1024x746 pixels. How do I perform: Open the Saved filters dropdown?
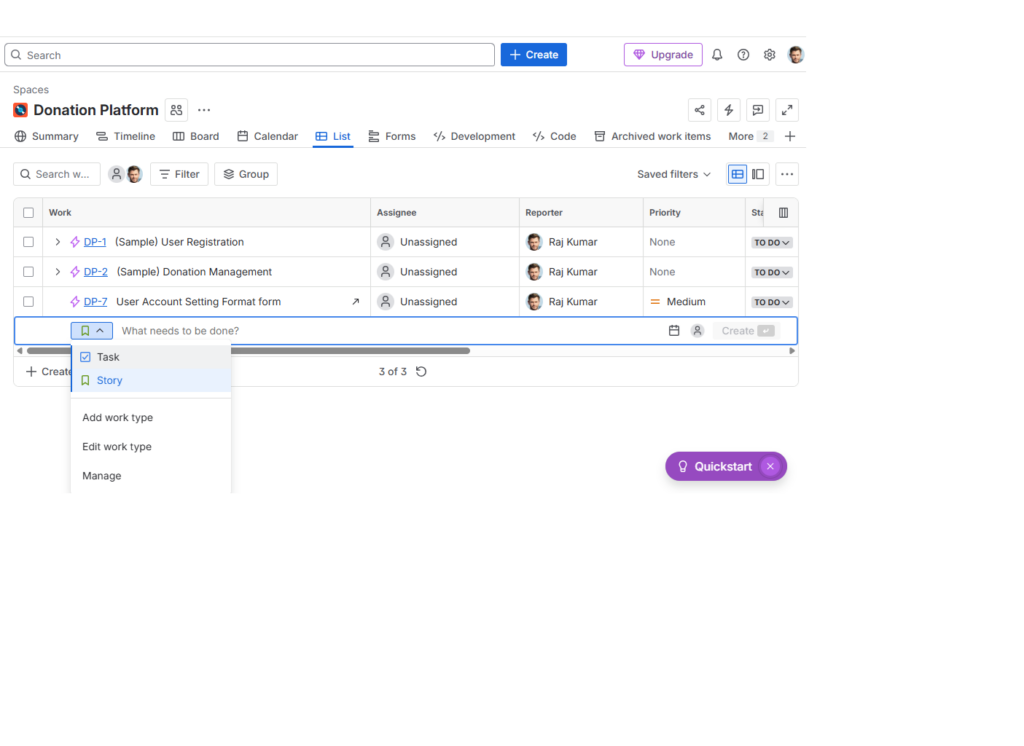click(x=674, y=174)
